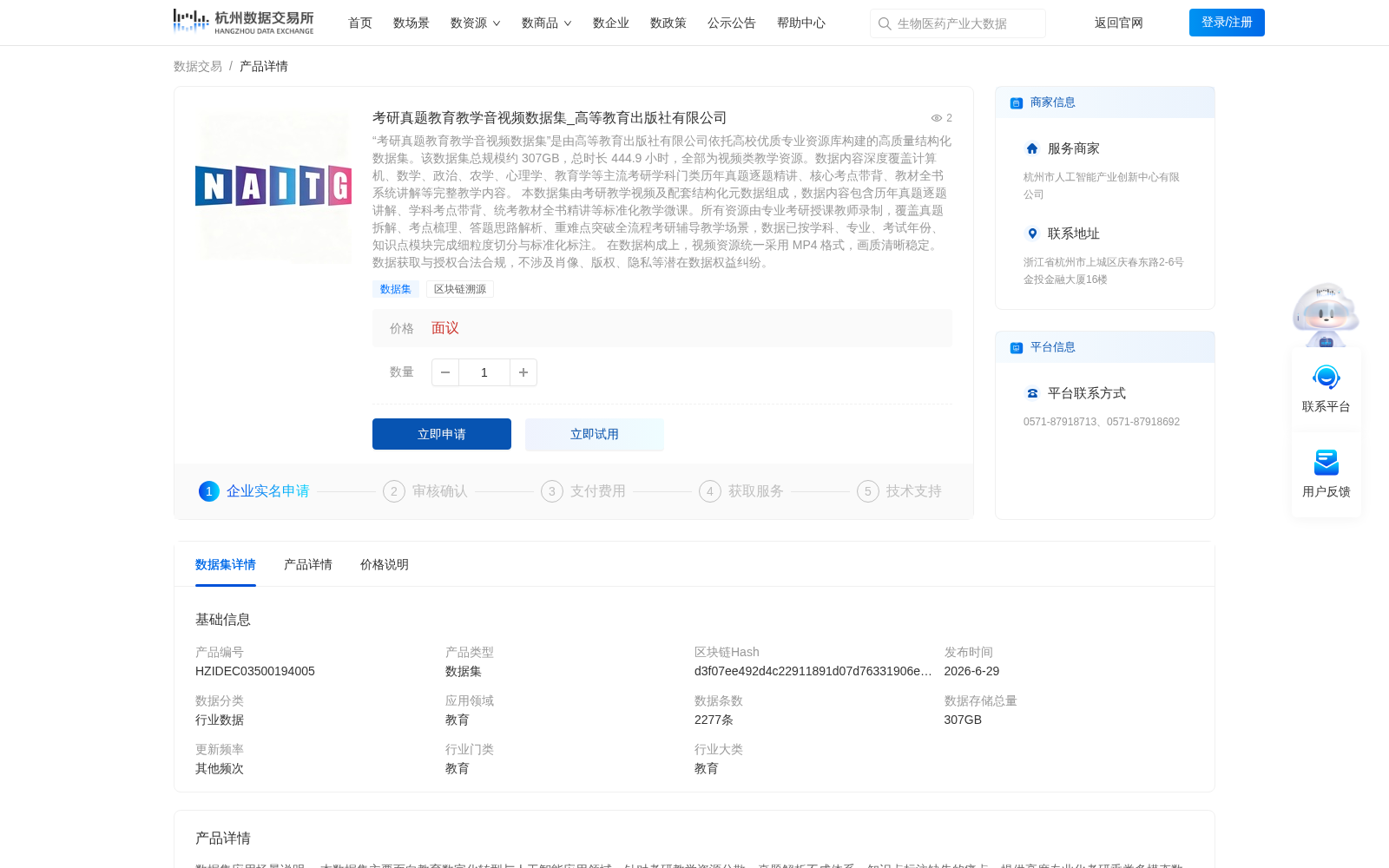
Task: Click the blockchain hash value d3f07ee492d4c…
Action: coord(813,672)
